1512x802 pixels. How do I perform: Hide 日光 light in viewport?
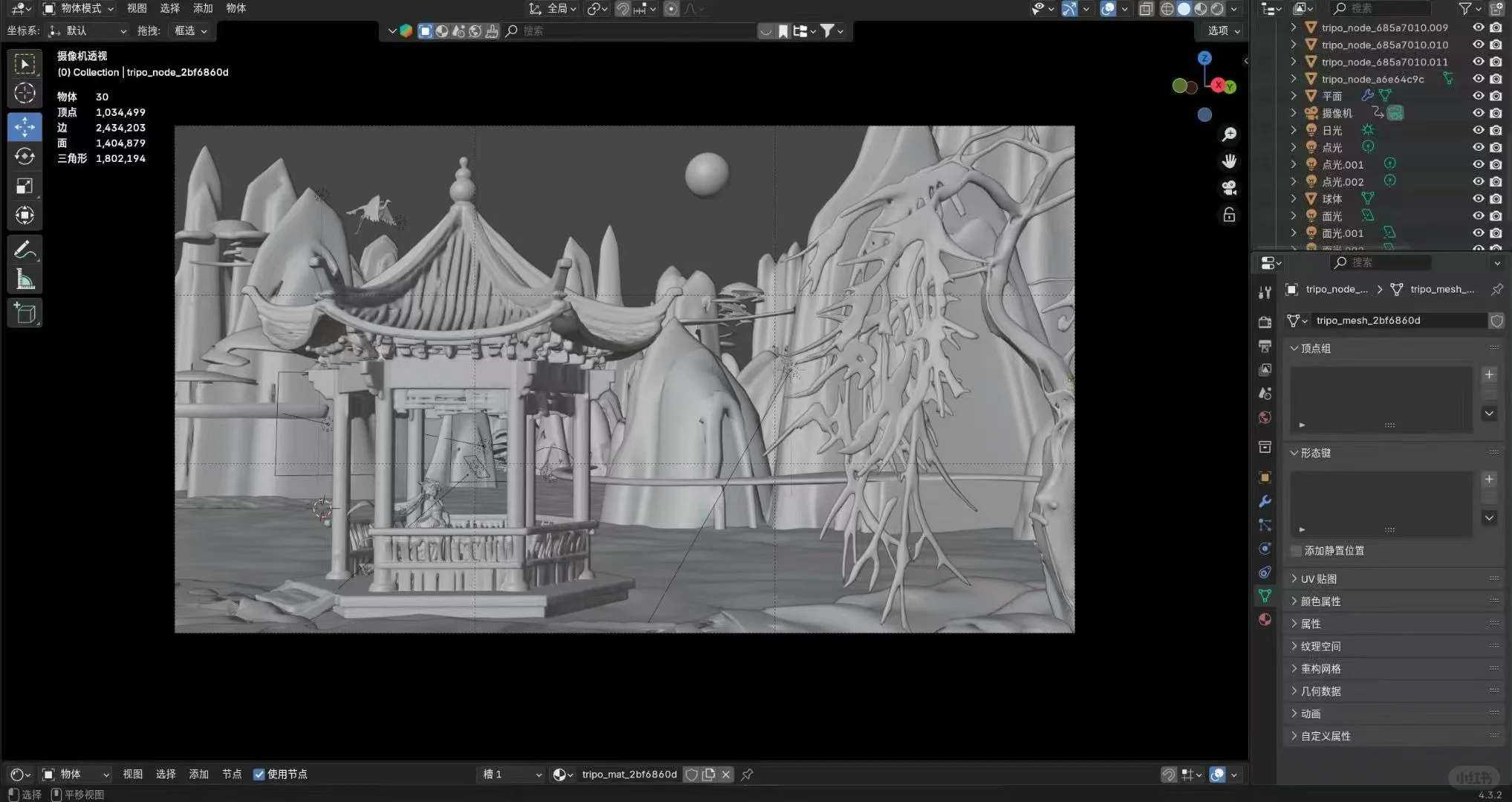pos(1478,130)
